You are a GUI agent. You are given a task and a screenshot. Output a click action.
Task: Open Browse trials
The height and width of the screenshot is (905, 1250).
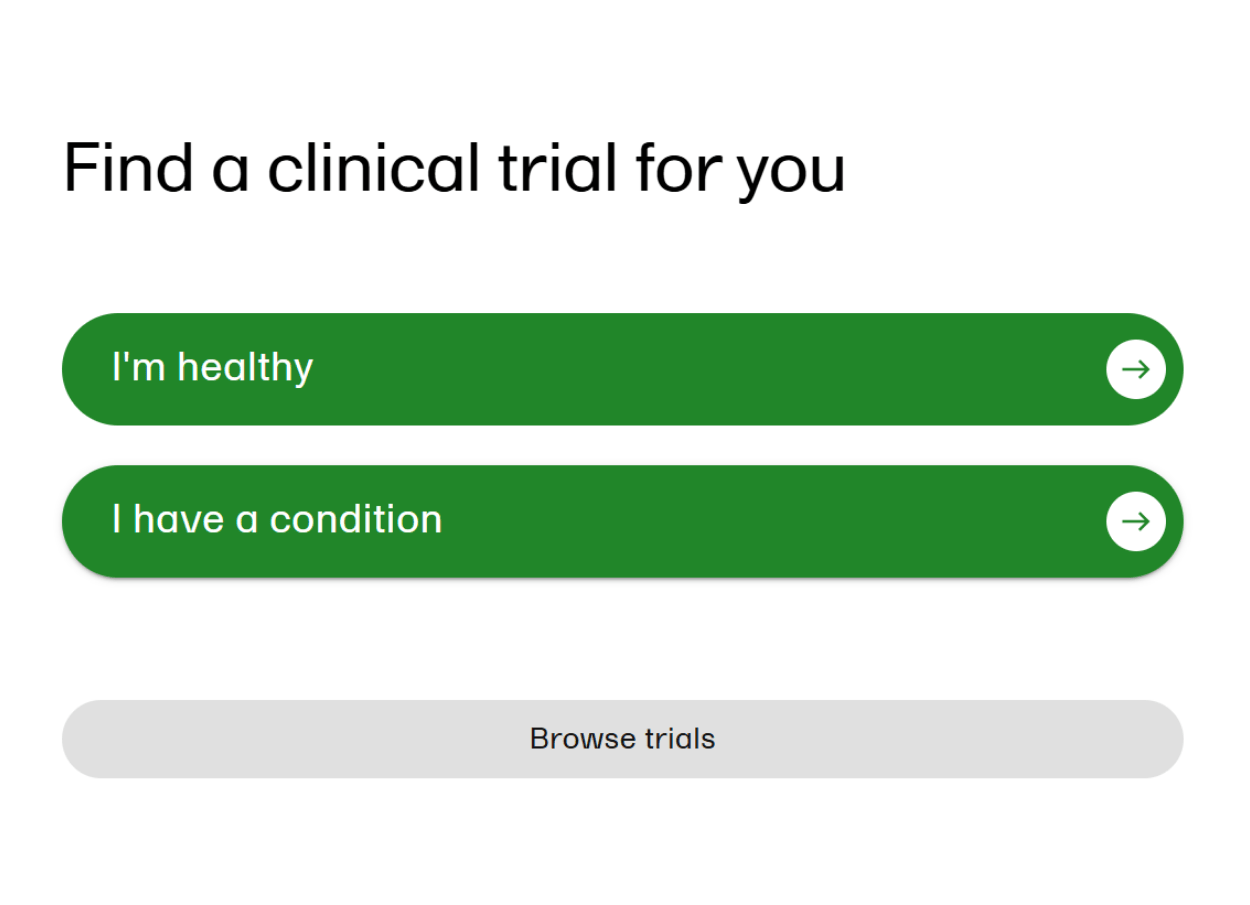point(622,739)
